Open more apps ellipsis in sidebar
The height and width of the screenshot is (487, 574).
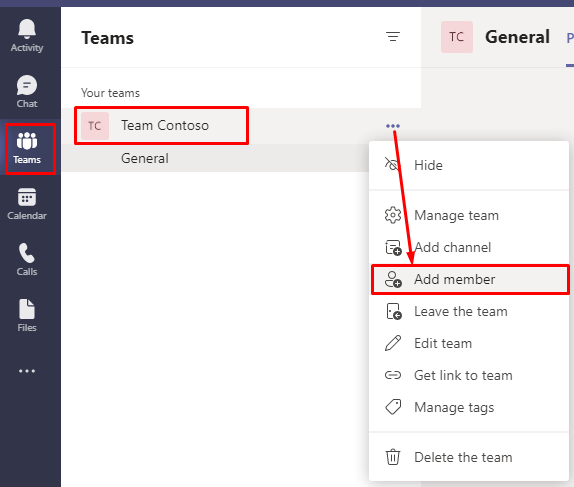pyautogui.click(x=27, y=371)
